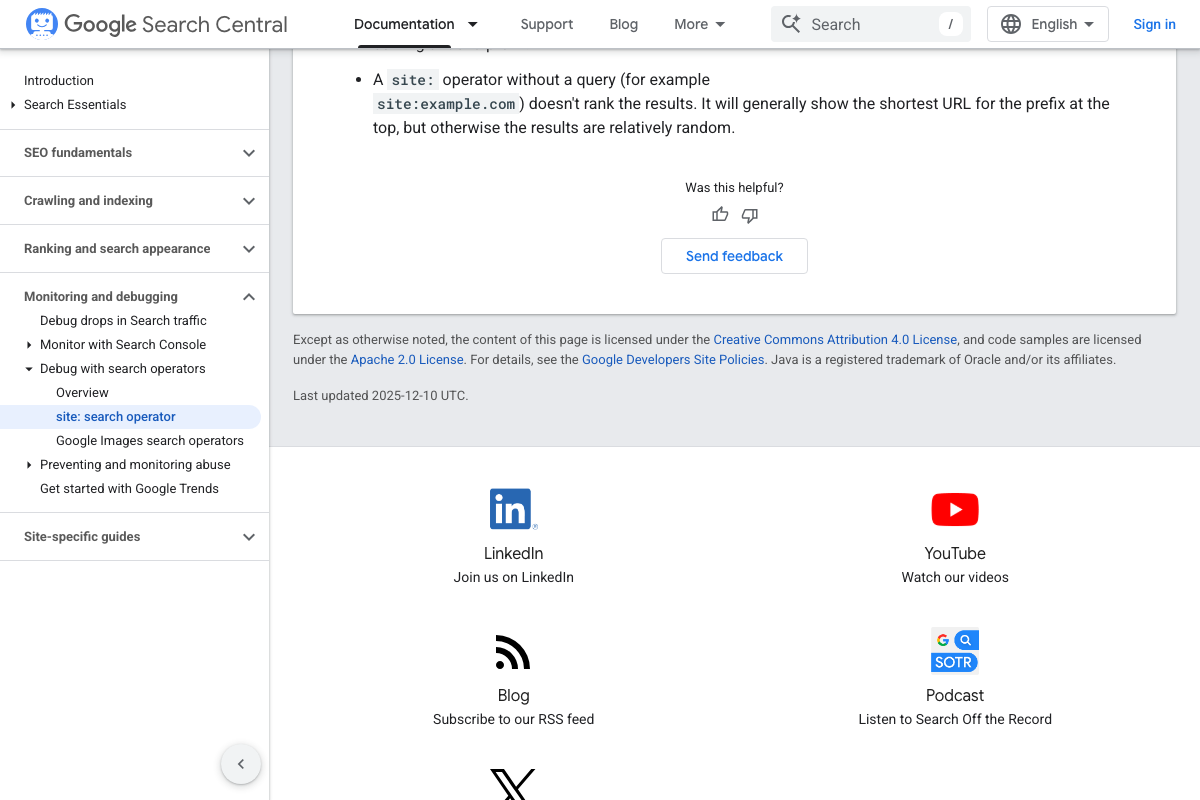Click the LinkedIn heading text
This screenshot has height=800, width=1200.
(x=513, y=553)
